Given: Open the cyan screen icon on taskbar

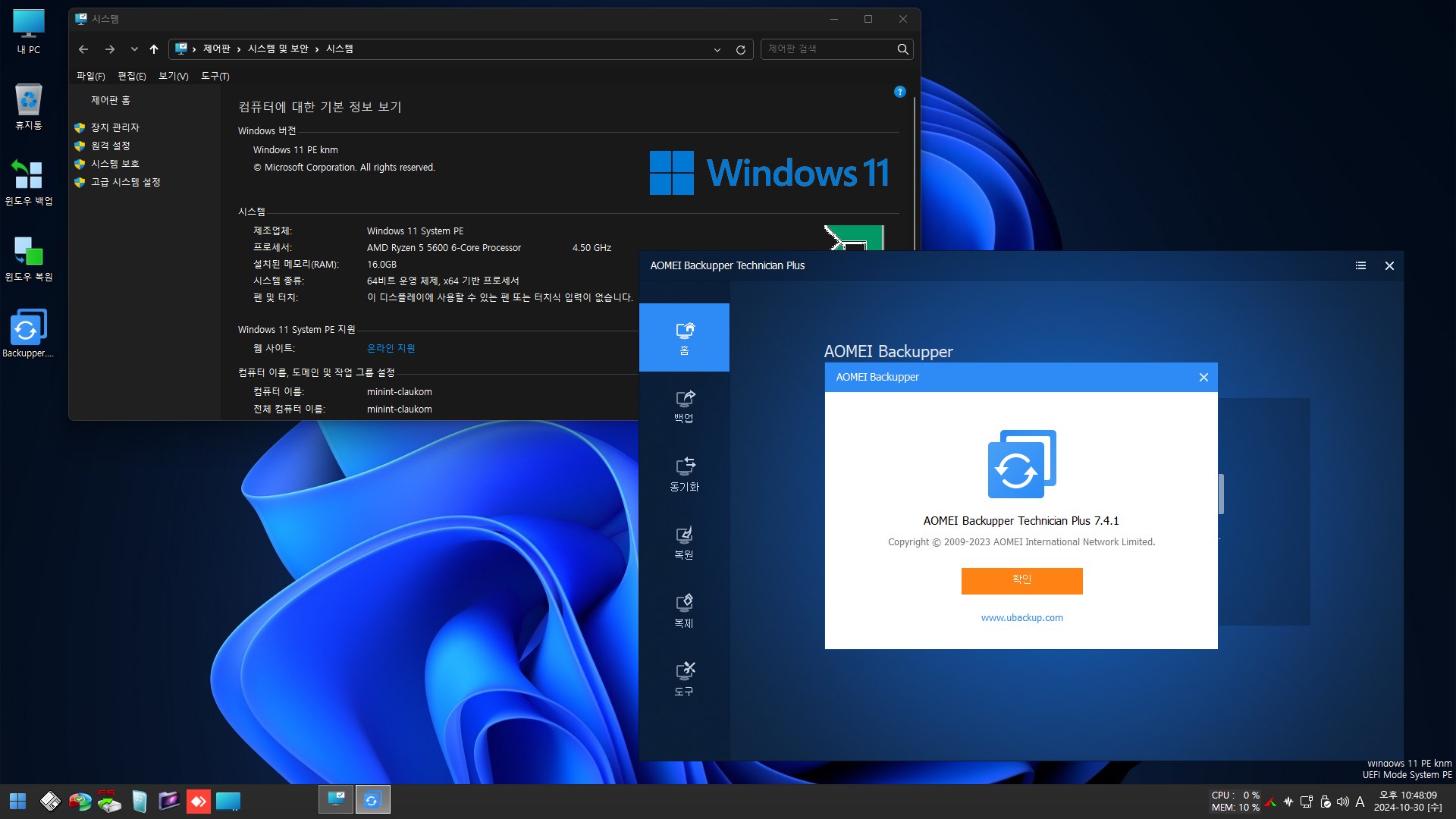Looking at the screenshot, I should click(x=227, y=801).
